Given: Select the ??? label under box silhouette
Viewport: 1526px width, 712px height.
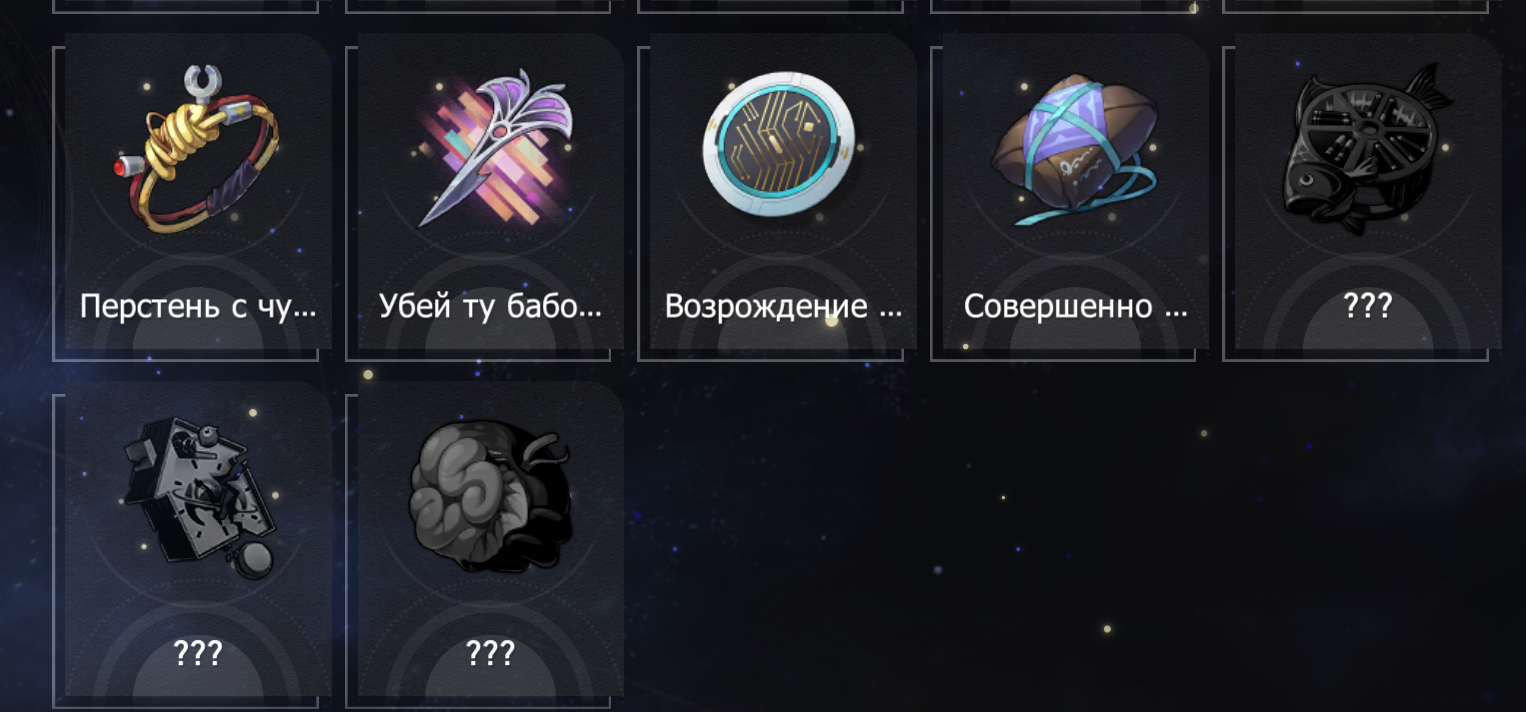Looking at the screenshot, I should pyautogui.click(x=198, y=654).
